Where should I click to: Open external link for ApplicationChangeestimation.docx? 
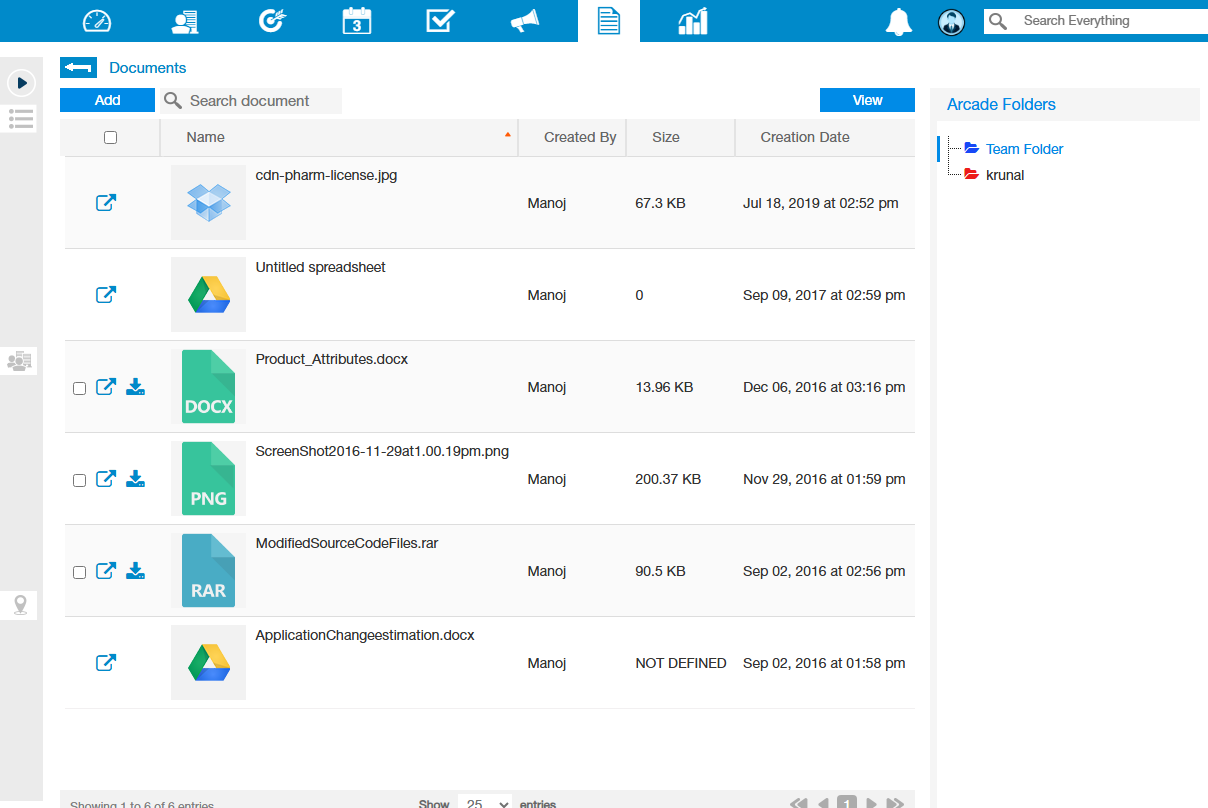pos(105,663)
